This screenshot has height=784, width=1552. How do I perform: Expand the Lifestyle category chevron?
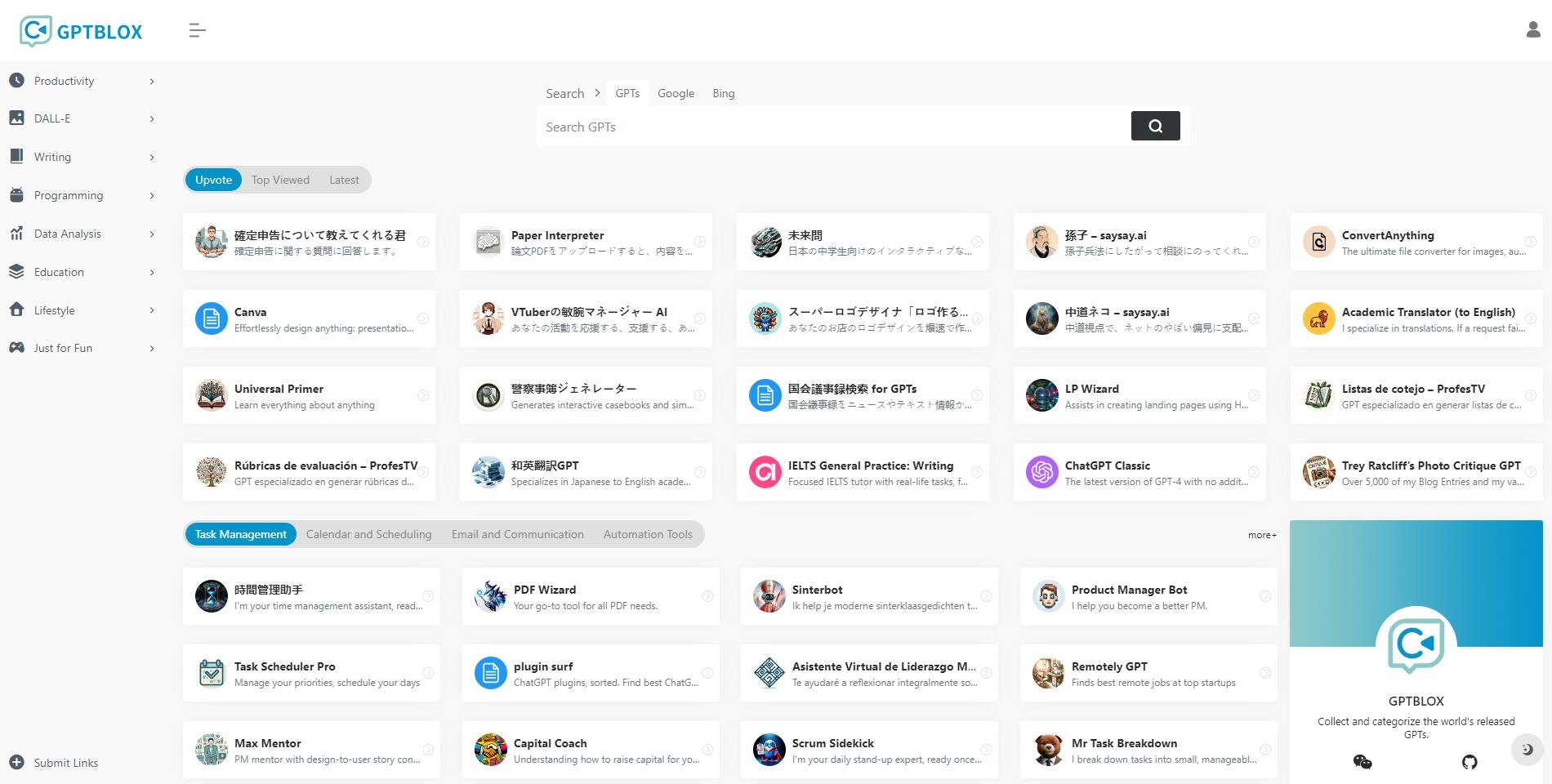152,310
